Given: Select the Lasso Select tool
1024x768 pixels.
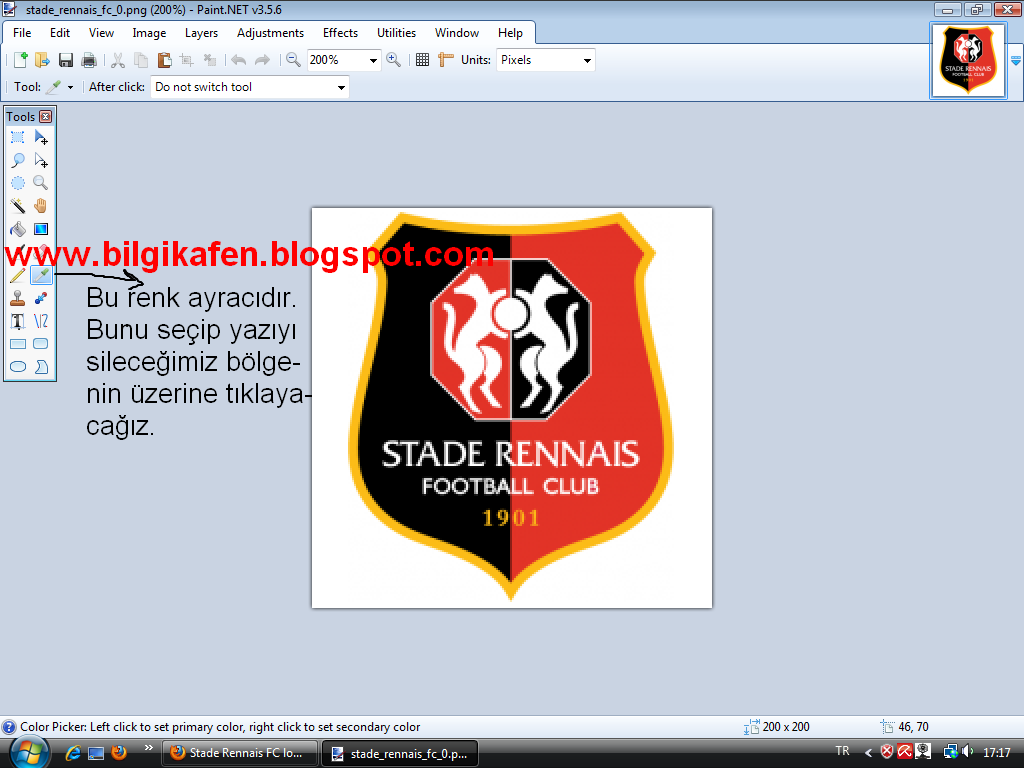Looking at the screenshot, I should point(18,160).
